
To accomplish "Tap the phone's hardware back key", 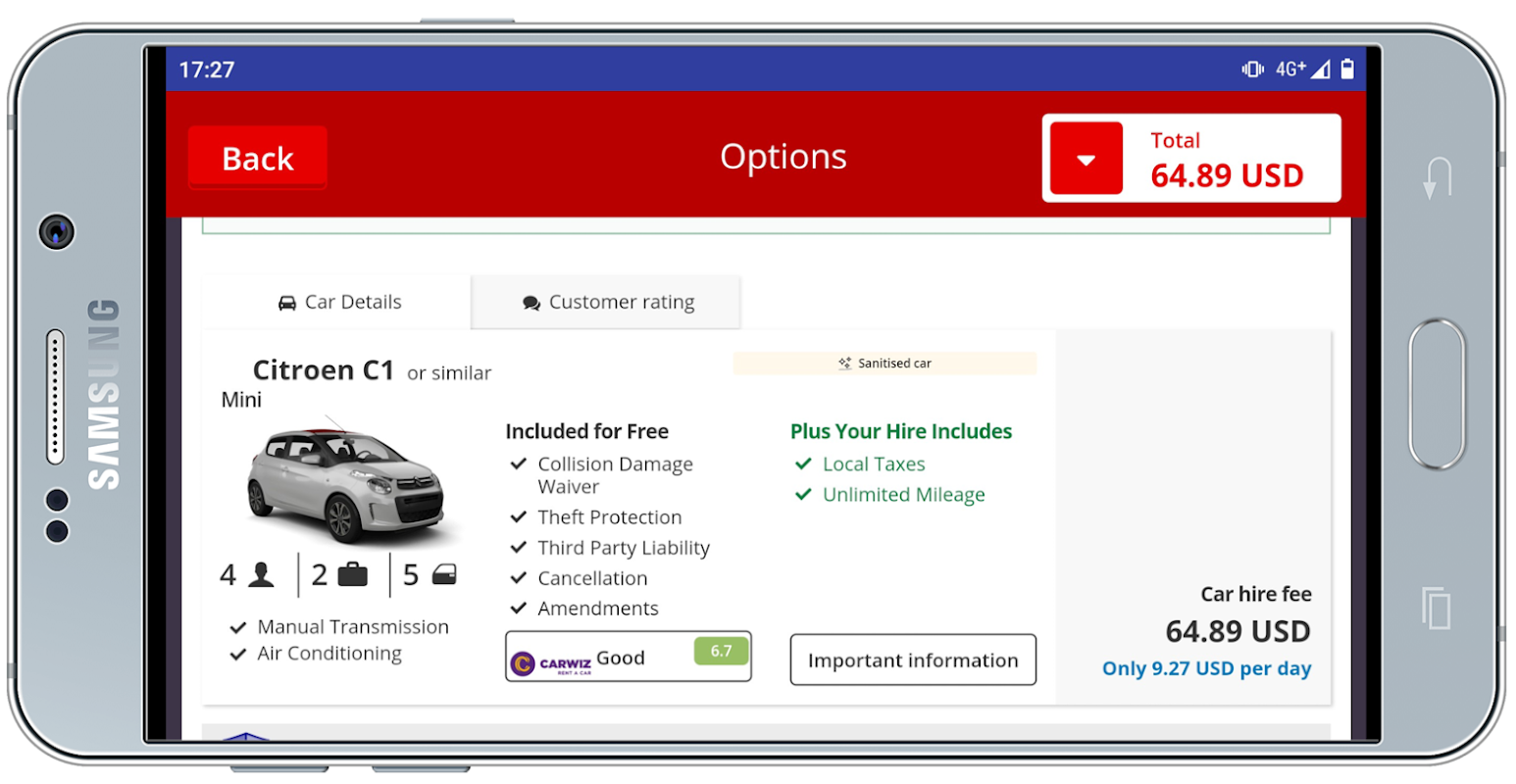I will (x=1438, y=177).
